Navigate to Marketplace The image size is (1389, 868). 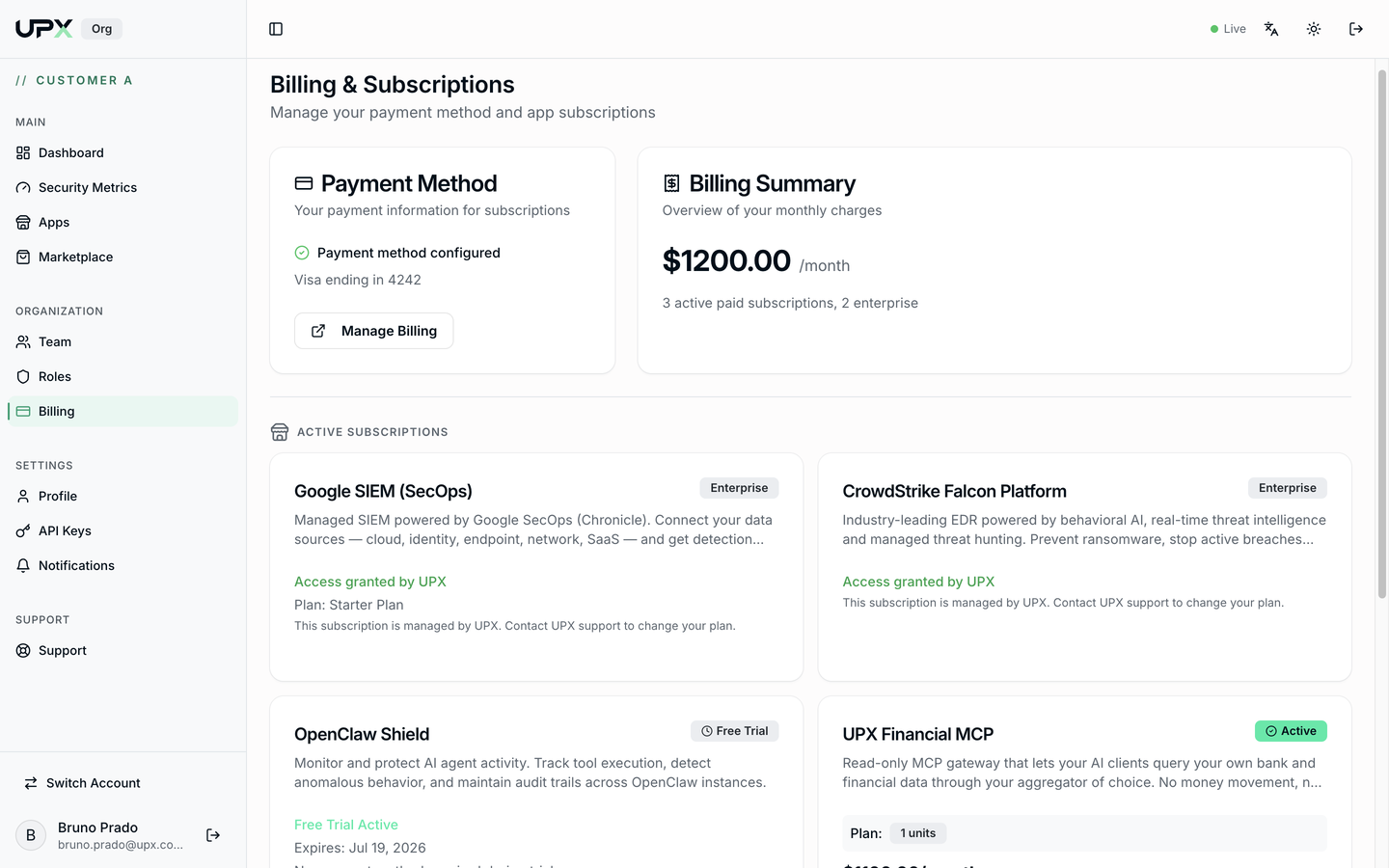(123, 257)
